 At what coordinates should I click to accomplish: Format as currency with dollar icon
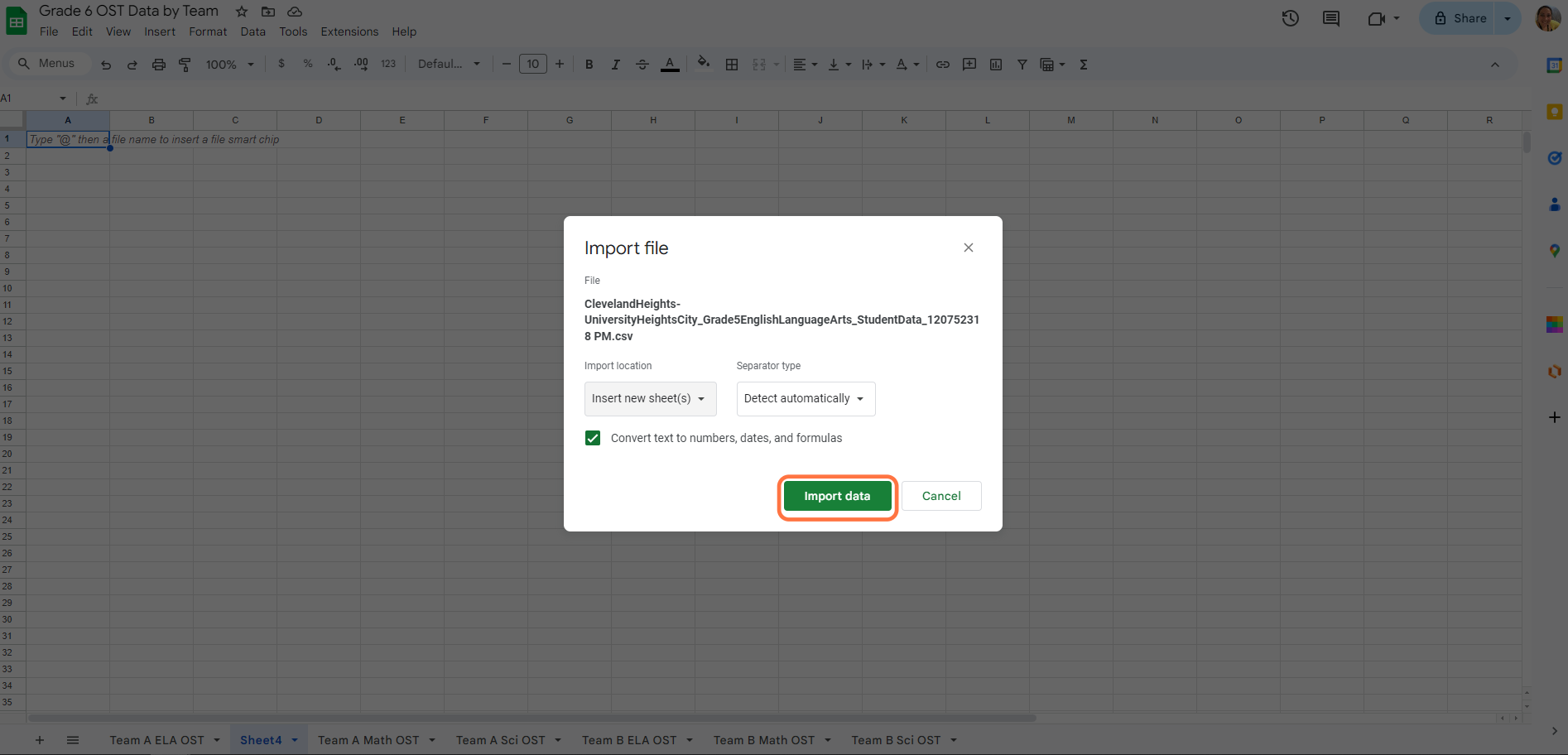pos(281,64)
